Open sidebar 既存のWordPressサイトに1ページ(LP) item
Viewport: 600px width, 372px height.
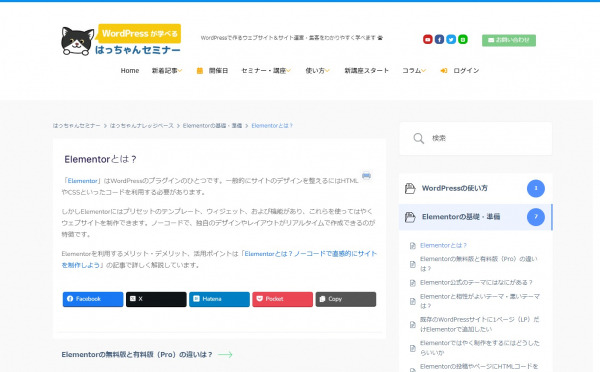click(479, 324)
